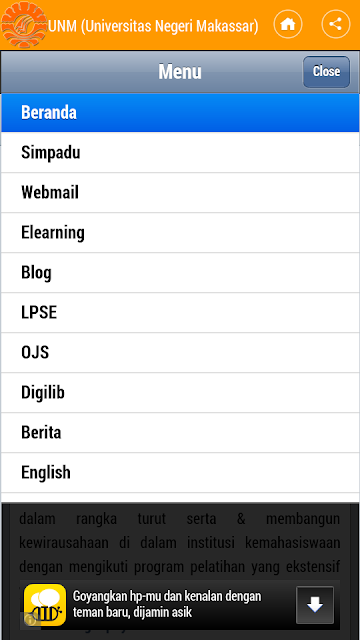Tap the download arrow in ad banner

(x=315, y=605)
